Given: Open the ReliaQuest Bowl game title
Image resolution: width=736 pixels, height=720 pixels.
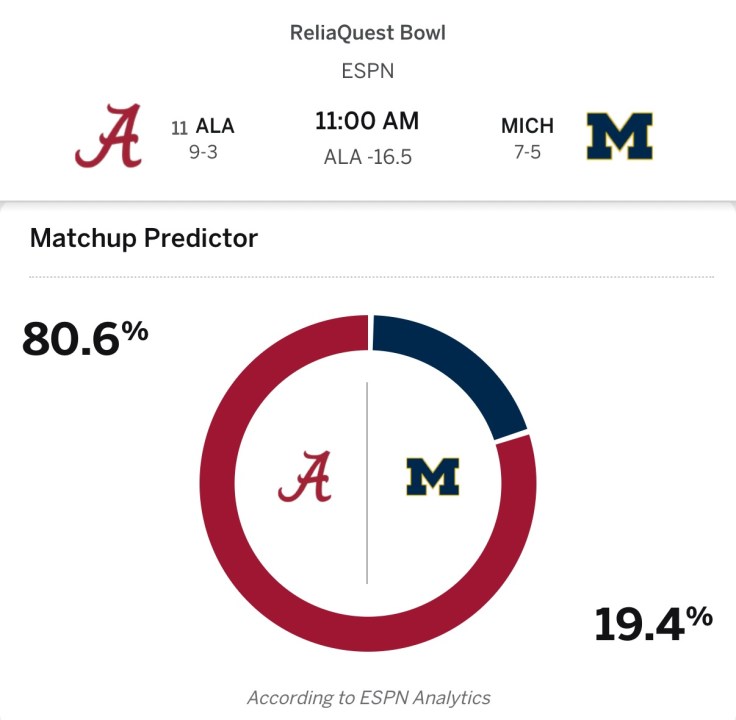Looking at the screenshot, I should coord(367,33).
